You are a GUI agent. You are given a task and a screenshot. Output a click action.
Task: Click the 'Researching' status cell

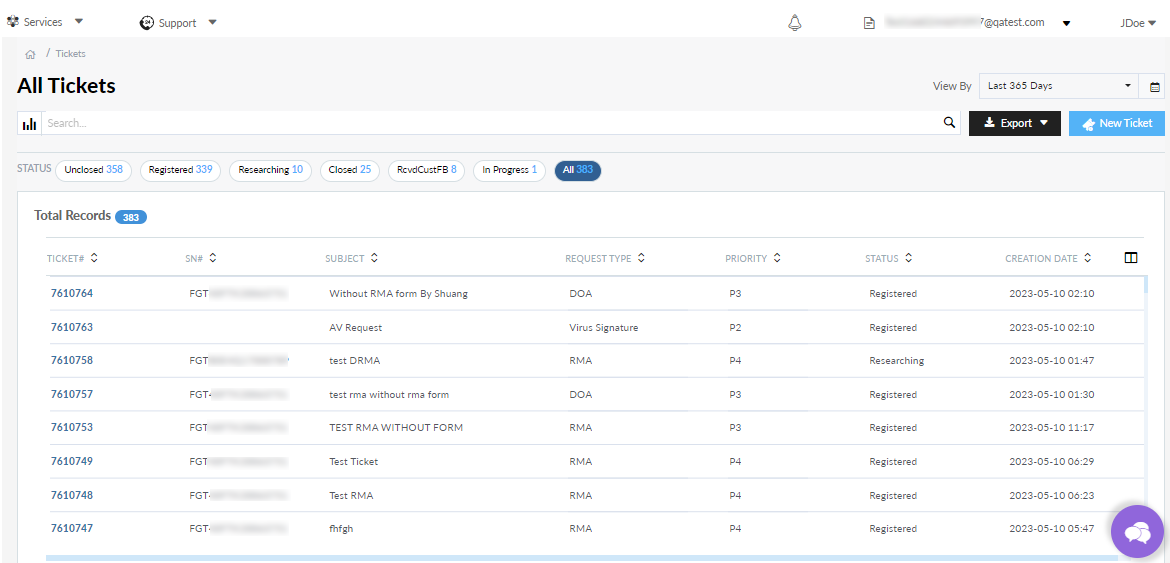896,361
